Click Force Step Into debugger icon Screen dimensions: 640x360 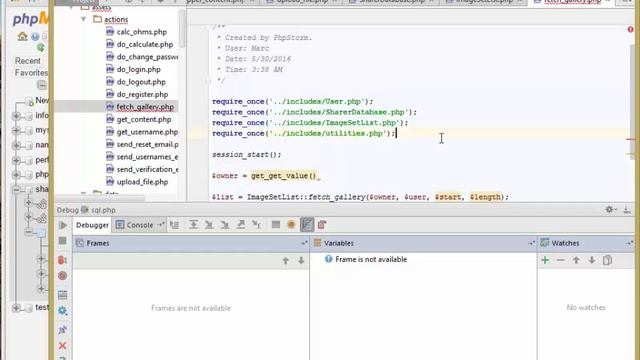[224, 225]
